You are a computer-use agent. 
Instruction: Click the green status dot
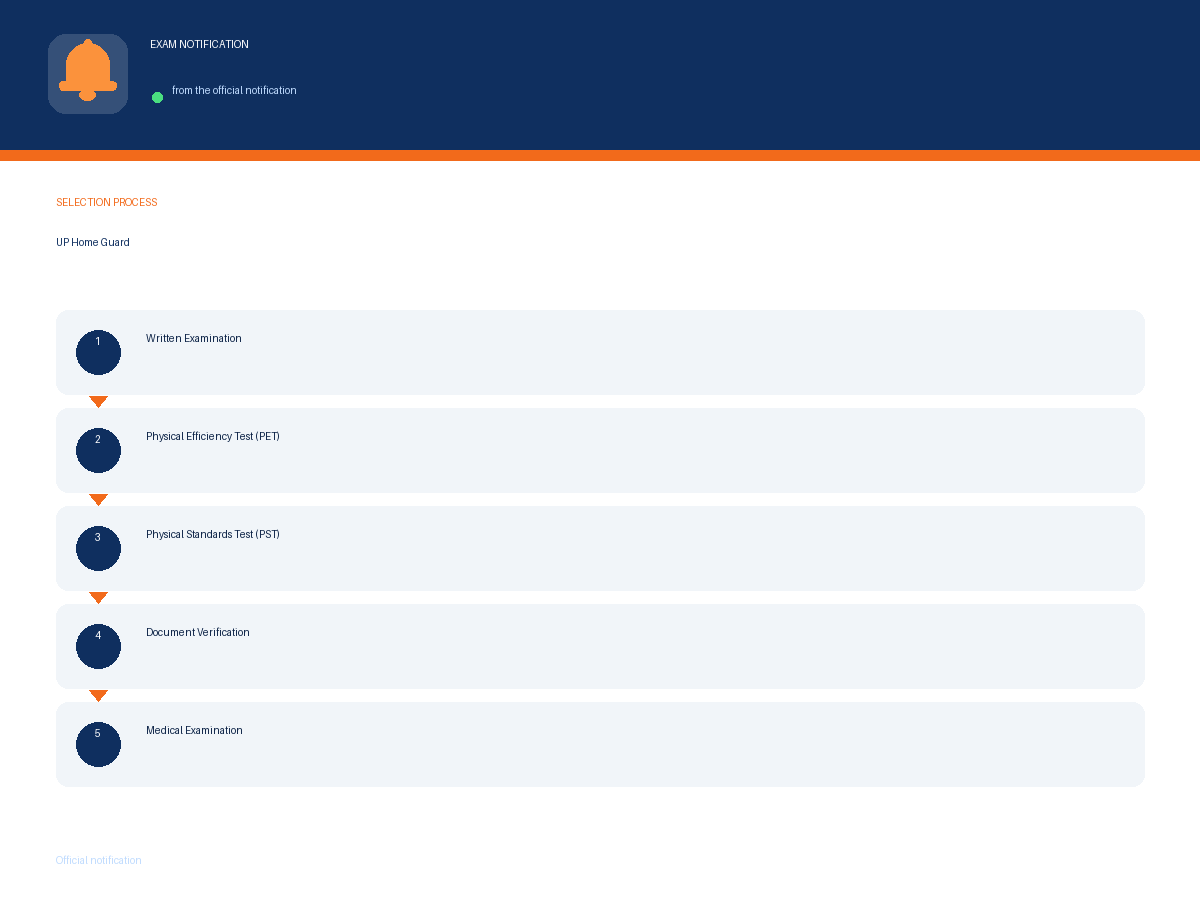coord(157,97)
